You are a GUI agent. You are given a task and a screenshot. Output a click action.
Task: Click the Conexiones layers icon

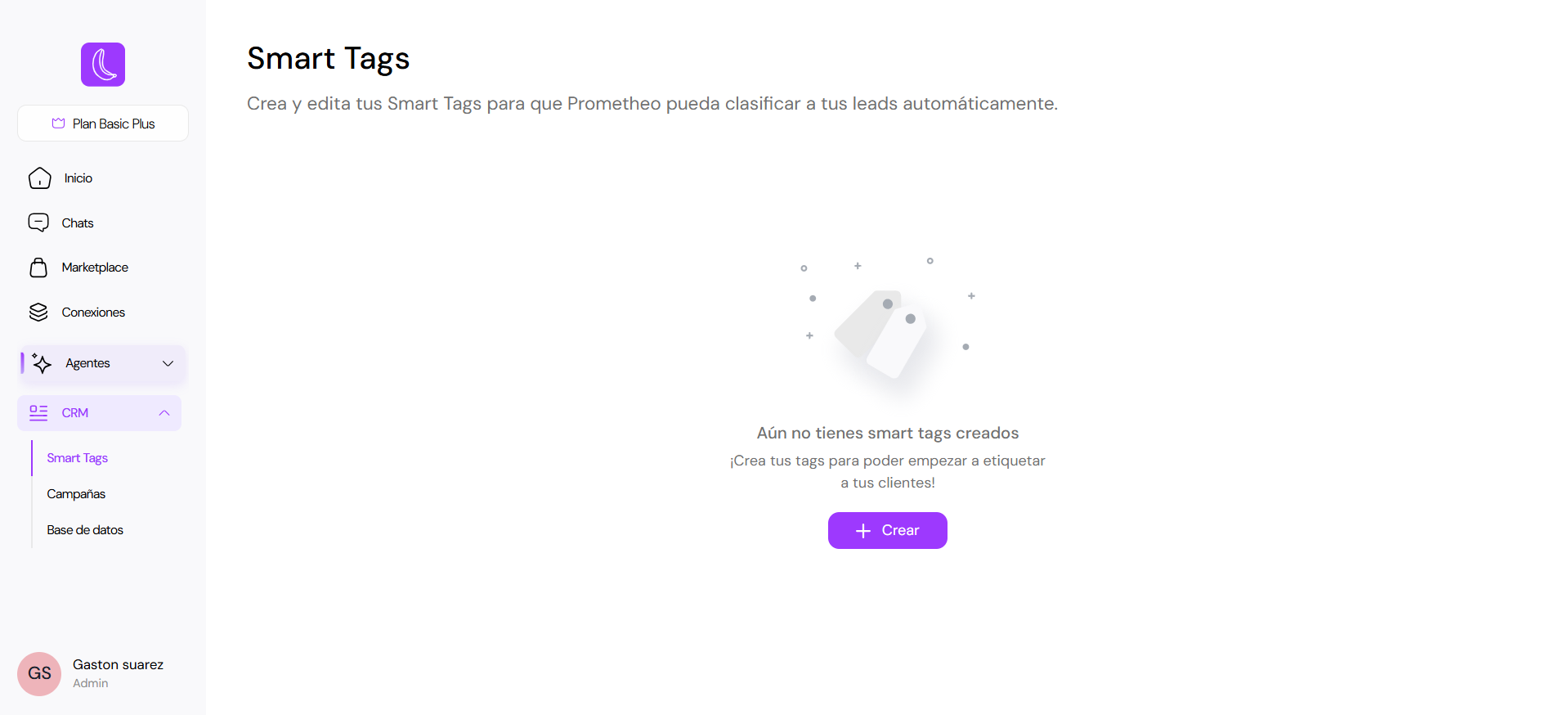coord(38,313)
